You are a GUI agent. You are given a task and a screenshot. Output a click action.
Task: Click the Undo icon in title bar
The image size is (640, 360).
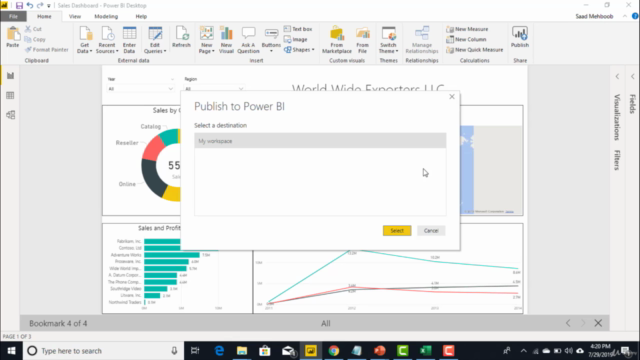pos(30,5)
